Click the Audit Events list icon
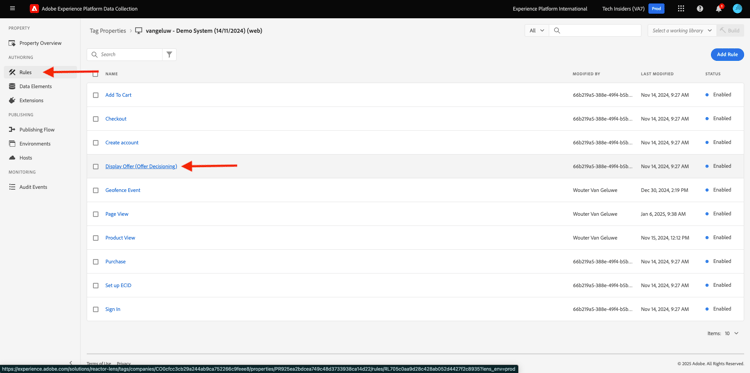750x373 pixels. [x=12, y=187]
